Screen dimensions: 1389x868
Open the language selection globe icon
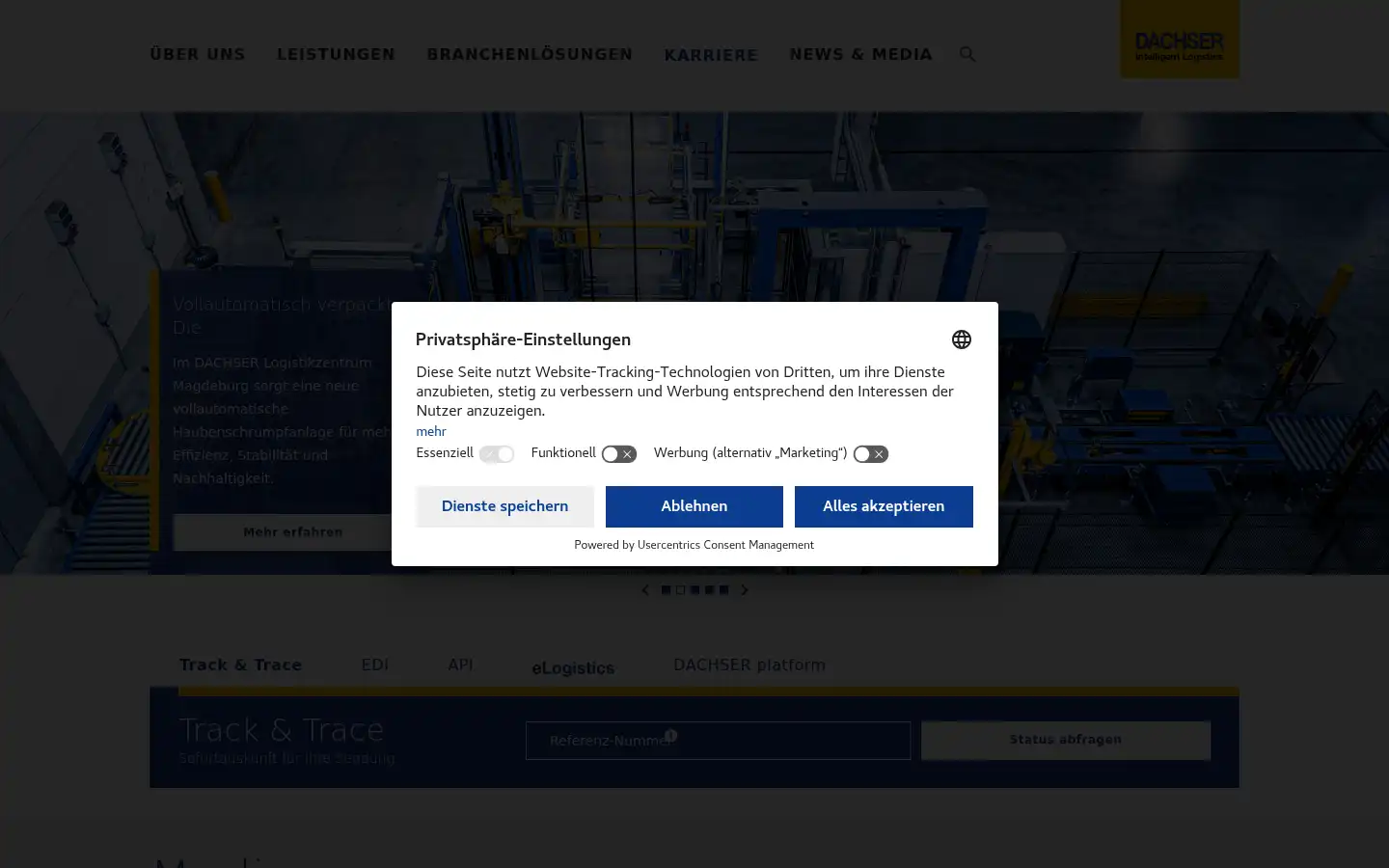tap(961, 339)
